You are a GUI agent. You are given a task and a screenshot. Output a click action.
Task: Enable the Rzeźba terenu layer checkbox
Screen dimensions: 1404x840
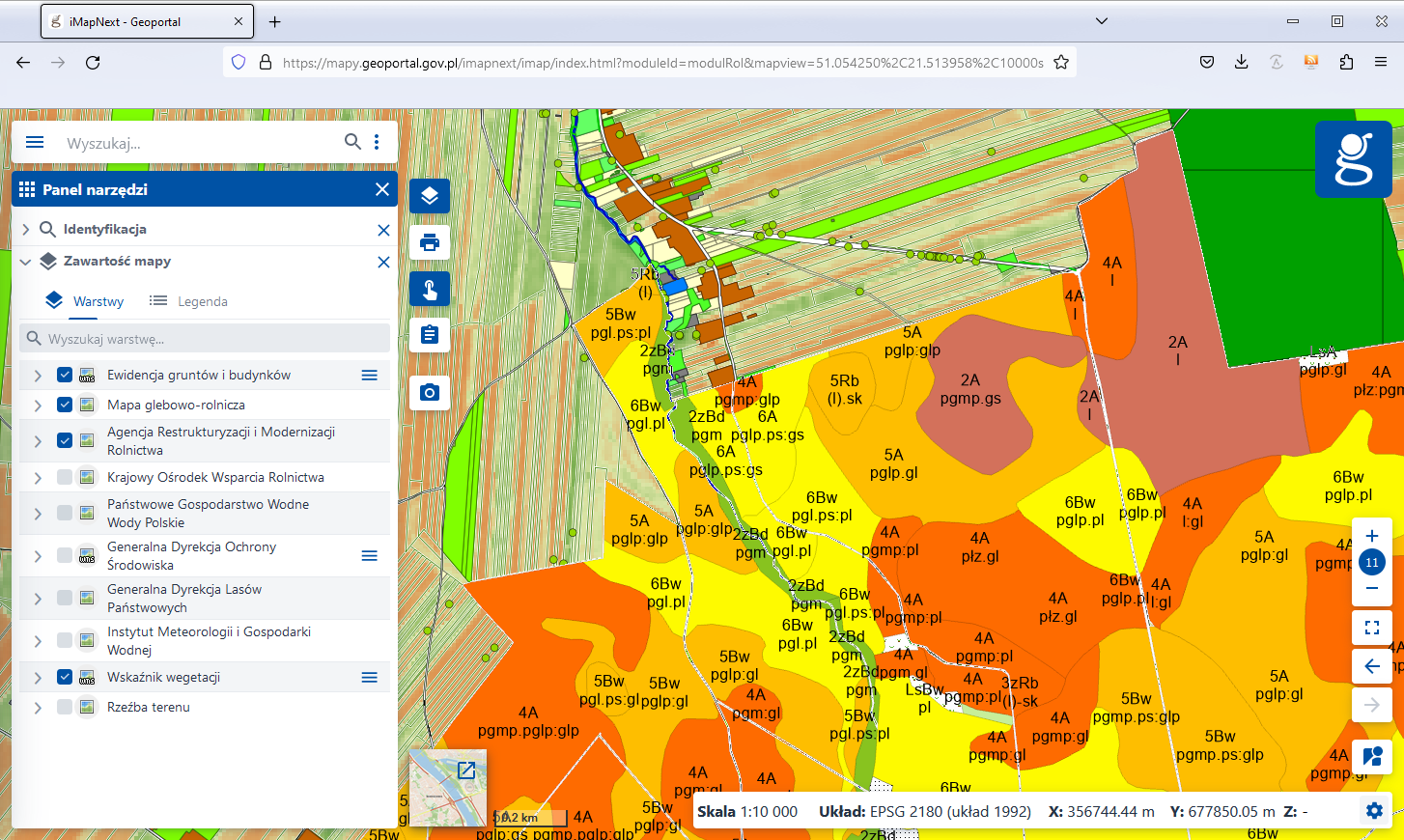tap(65, 707)
